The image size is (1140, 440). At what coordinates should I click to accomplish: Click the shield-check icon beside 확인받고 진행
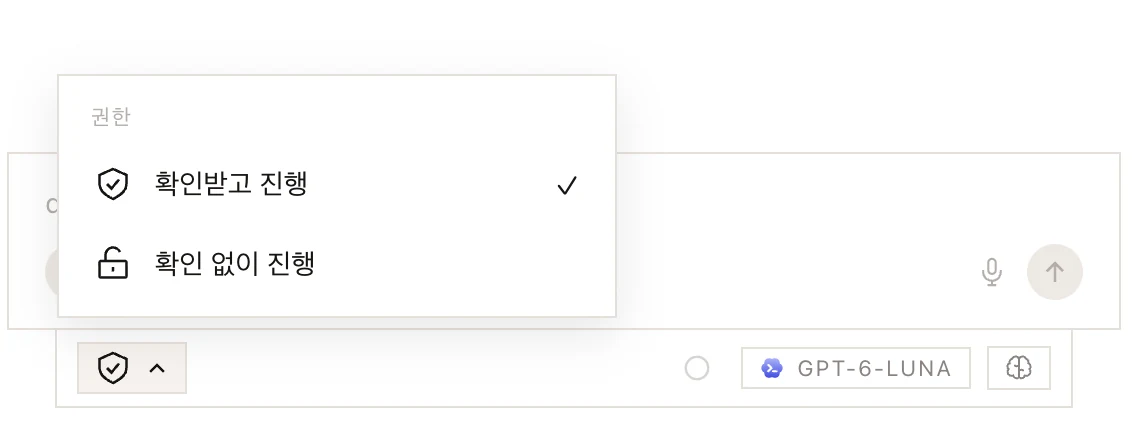tap(113, 184)
